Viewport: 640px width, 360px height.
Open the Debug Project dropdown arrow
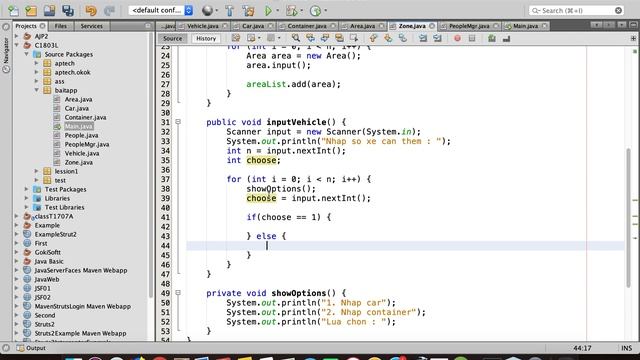pos(301,11)
